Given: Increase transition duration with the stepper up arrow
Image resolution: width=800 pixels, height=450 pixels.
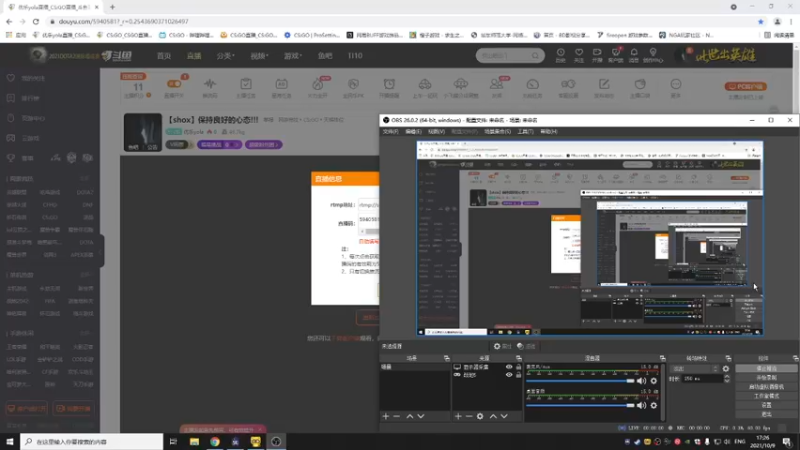Looking at the screenshot, I should pos(727,377).
